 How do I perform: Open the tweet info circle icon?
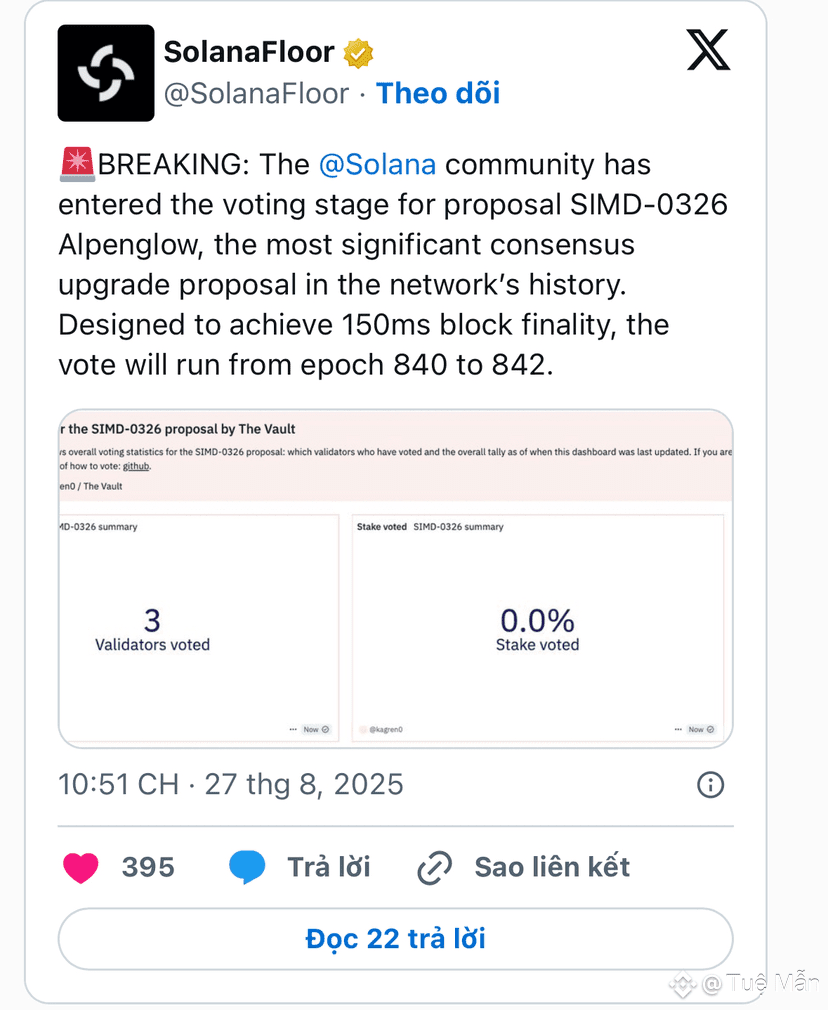pyautogui.click(x=710, y=785)
